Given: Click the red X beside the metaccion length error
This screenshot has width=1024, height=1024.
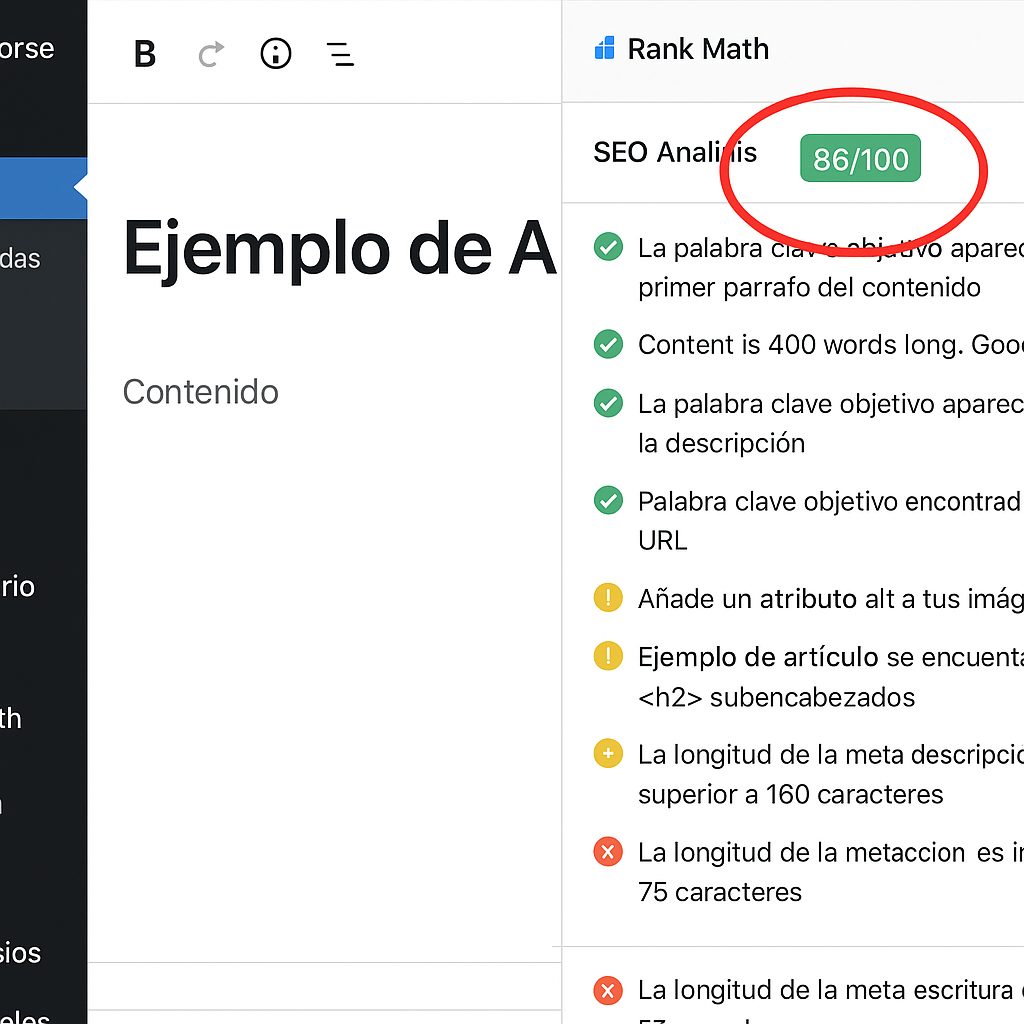Looking at the screenshot, I should [x=608, y=852].
